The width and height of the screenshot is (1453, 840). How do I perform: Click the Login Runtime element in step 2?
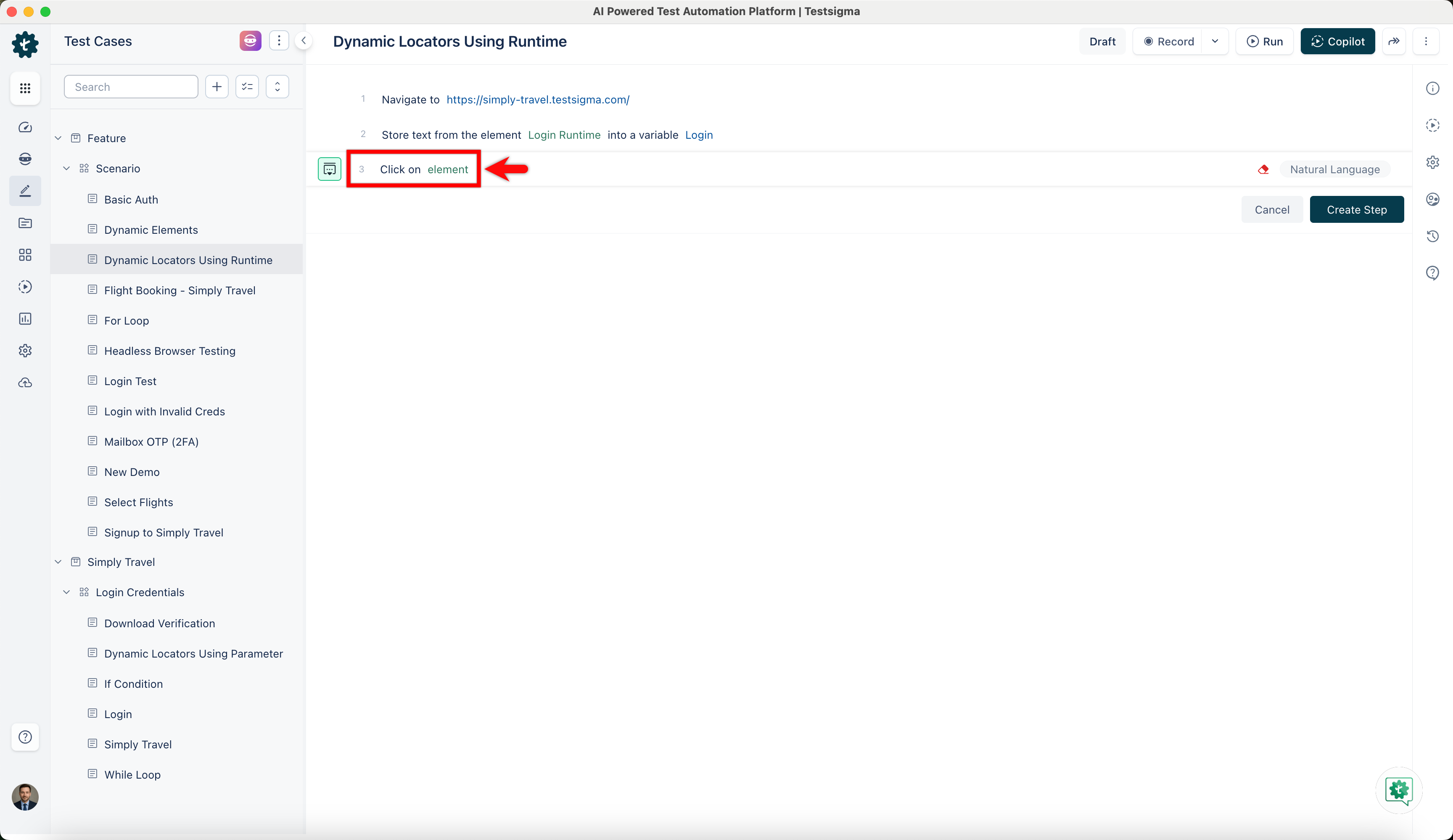point(564,135)
